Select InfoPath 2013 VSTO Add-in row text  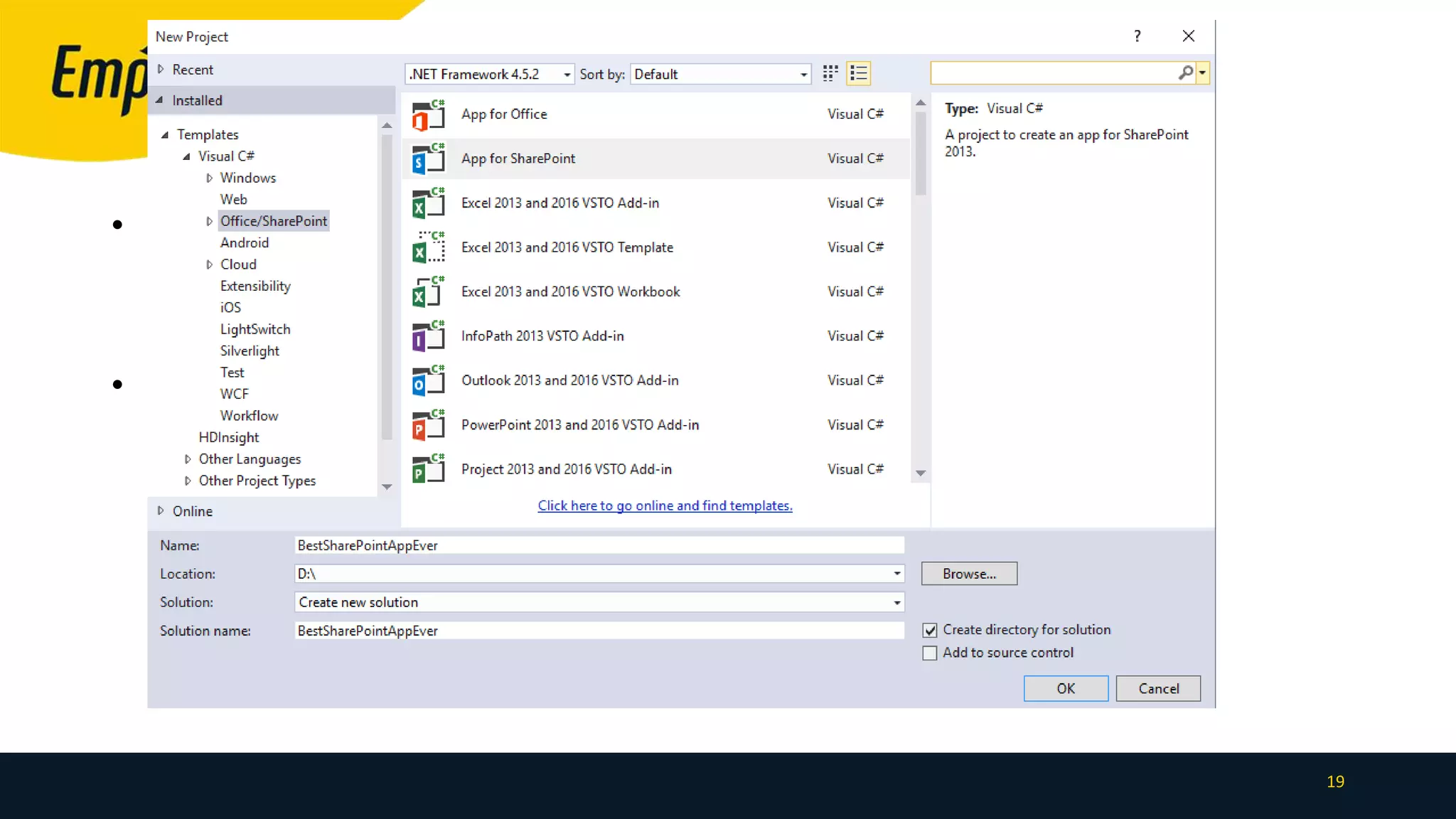[542, 336]
